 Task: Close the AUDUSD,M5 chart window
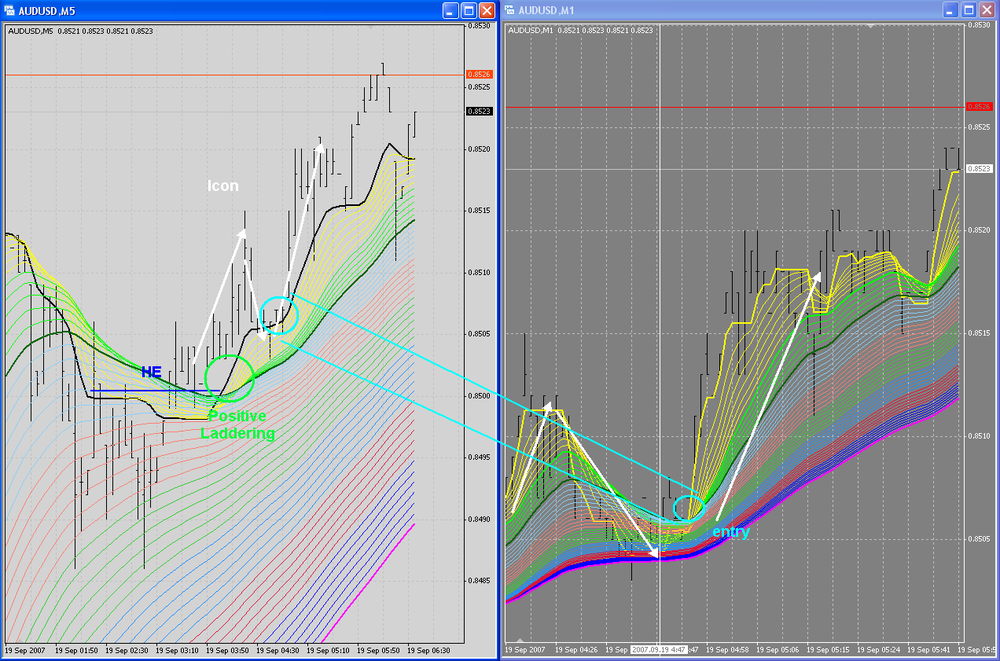(487, 10)
